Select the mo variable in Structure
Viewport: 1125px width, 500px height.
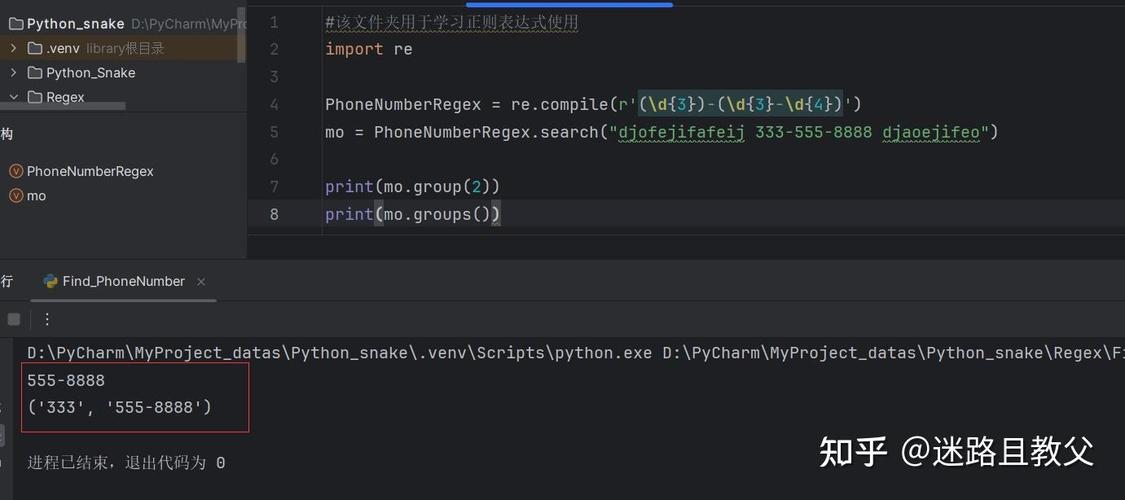(36, 196)
